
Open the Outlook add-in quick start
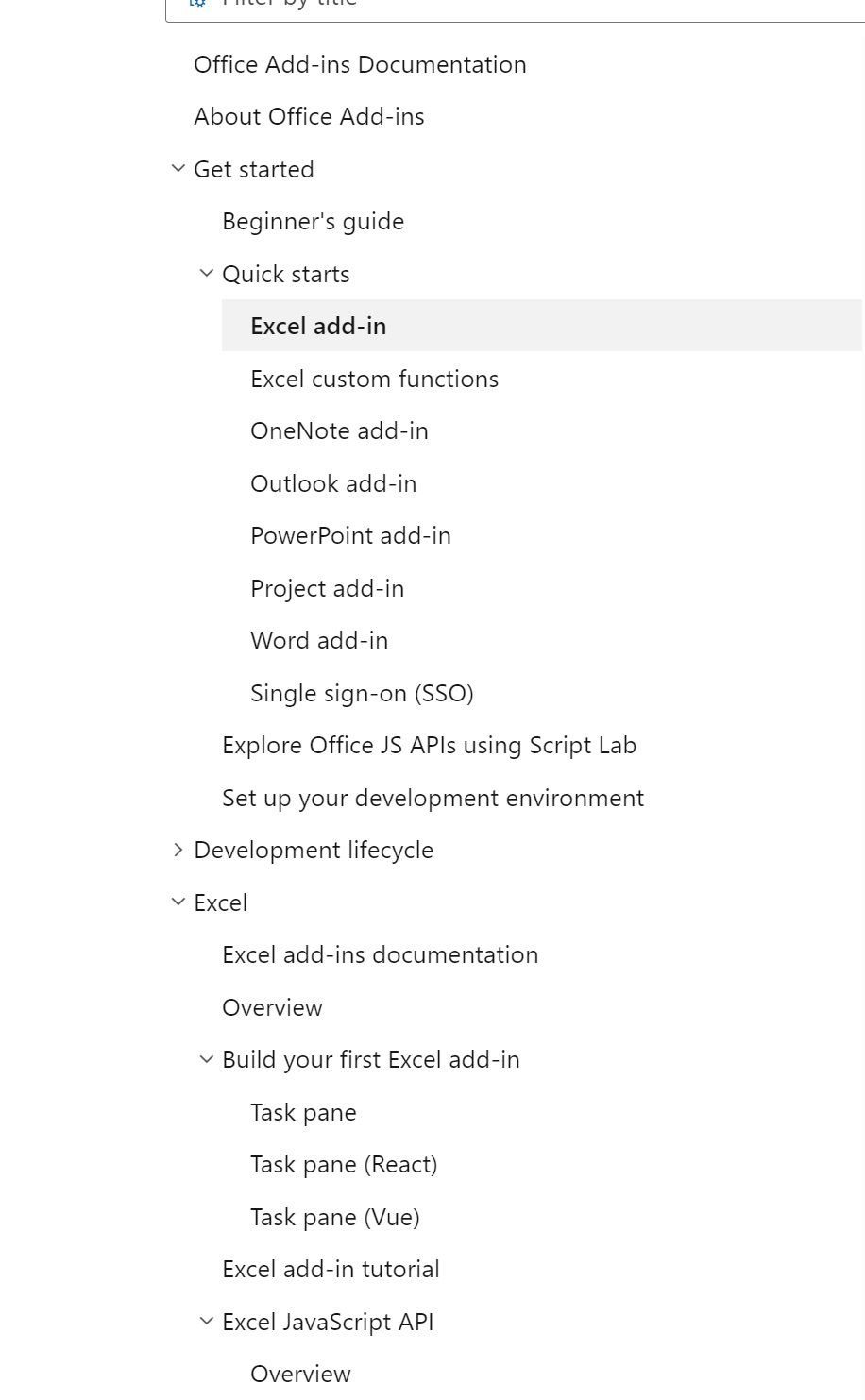click(333, 483)
